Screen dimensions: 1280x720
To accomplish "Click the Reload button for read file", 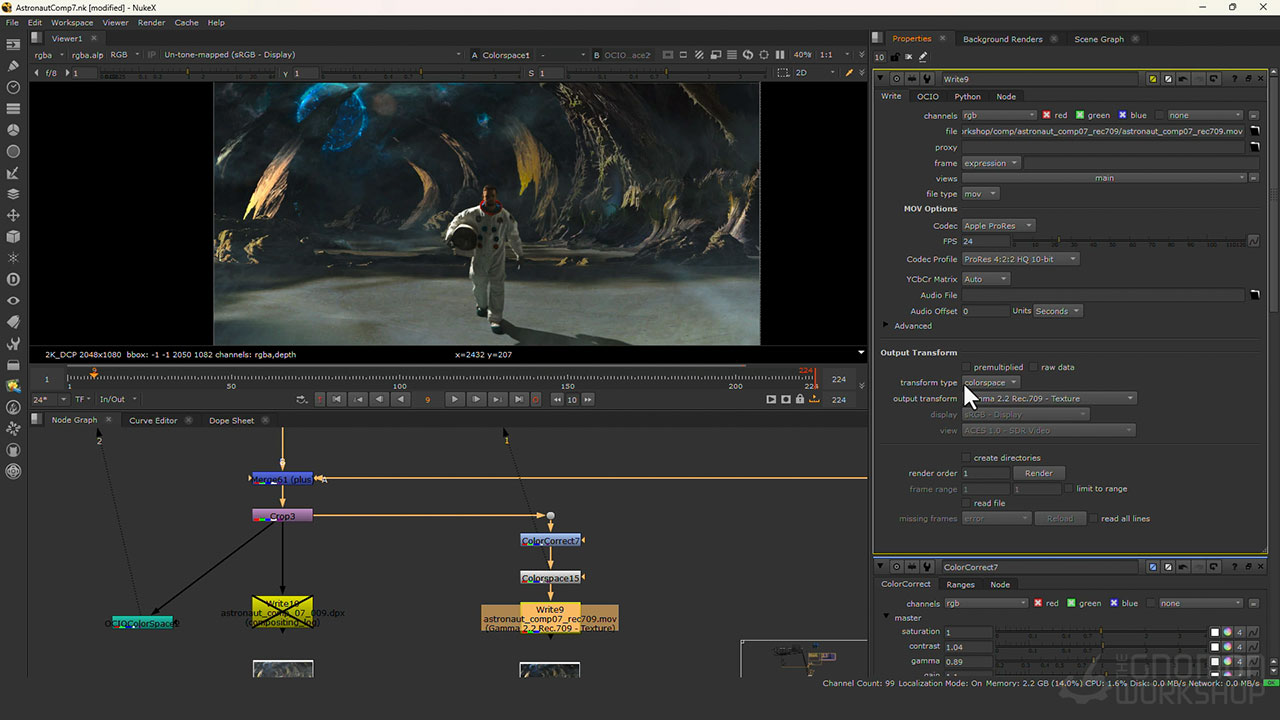I will [1060, 518].
